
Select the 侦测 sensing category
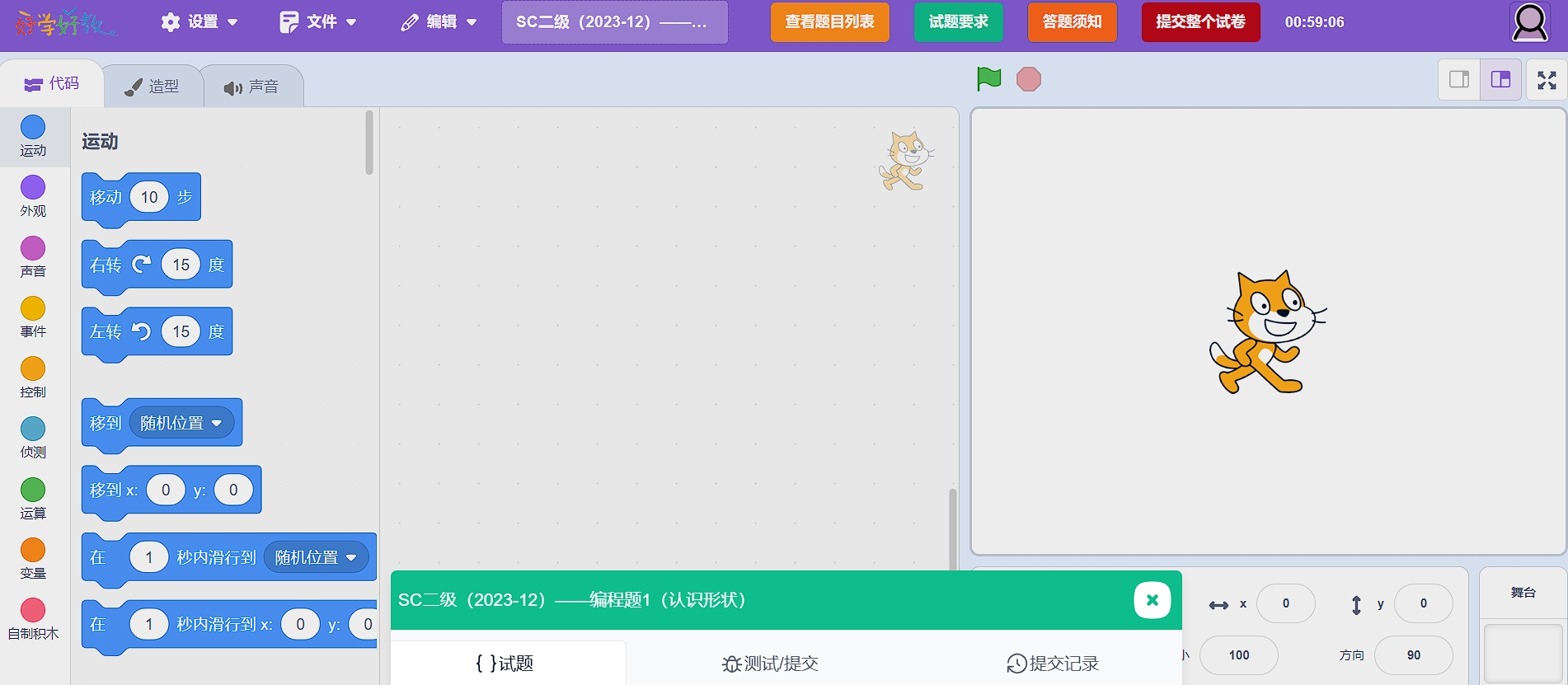[x=33, y=438]
